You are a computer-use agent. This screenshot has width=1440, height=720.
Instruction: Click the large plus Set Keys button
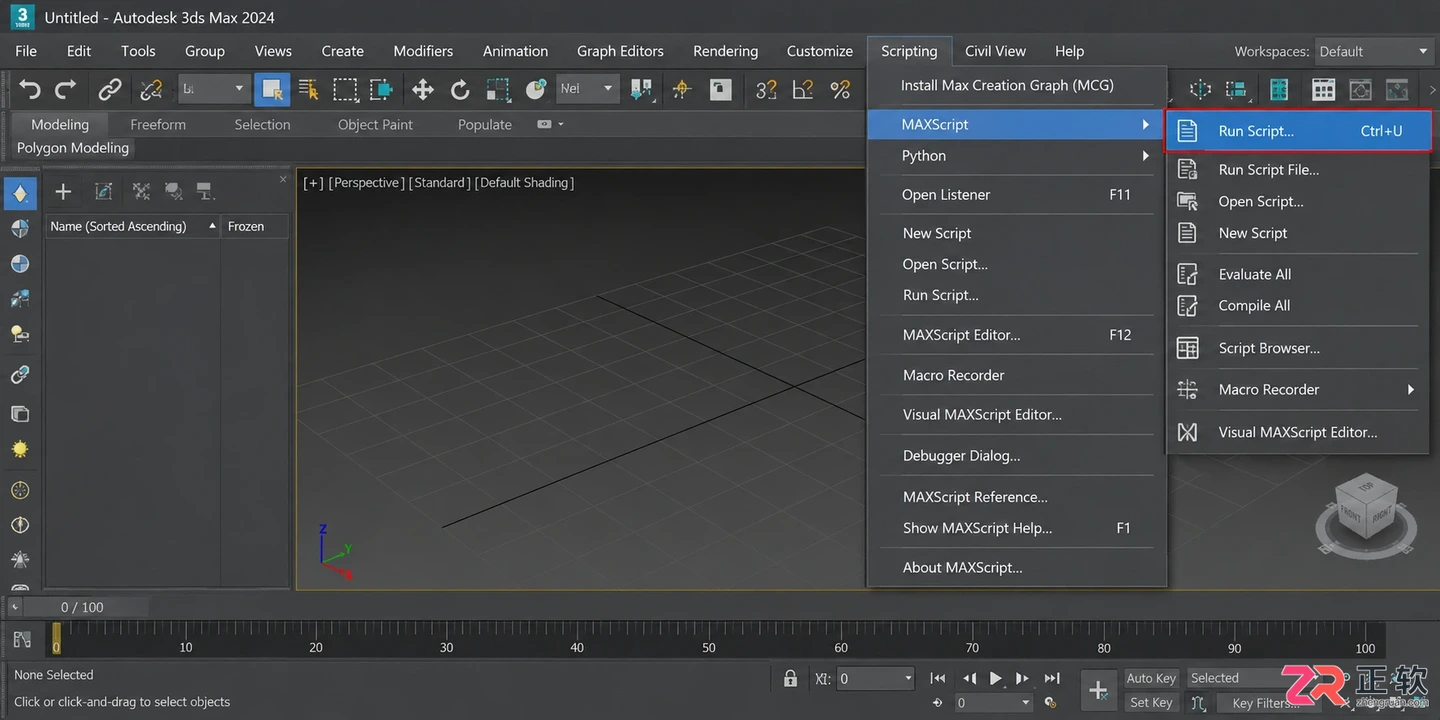pyautogui.click(x=1098, y=691)
